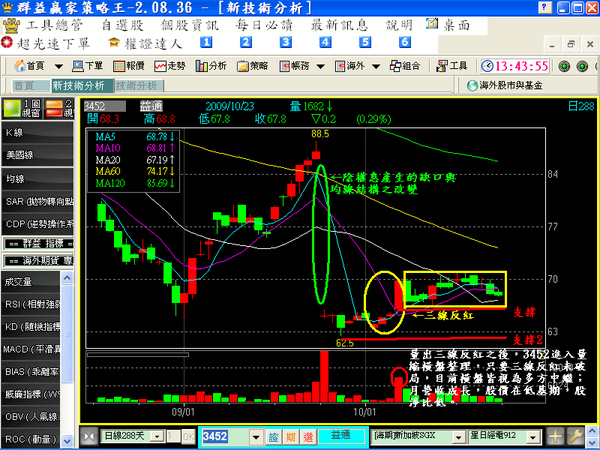The width and height of the screenshot is (600, 450).
Task: Select the KD indicator
Action: coord(31,327)
